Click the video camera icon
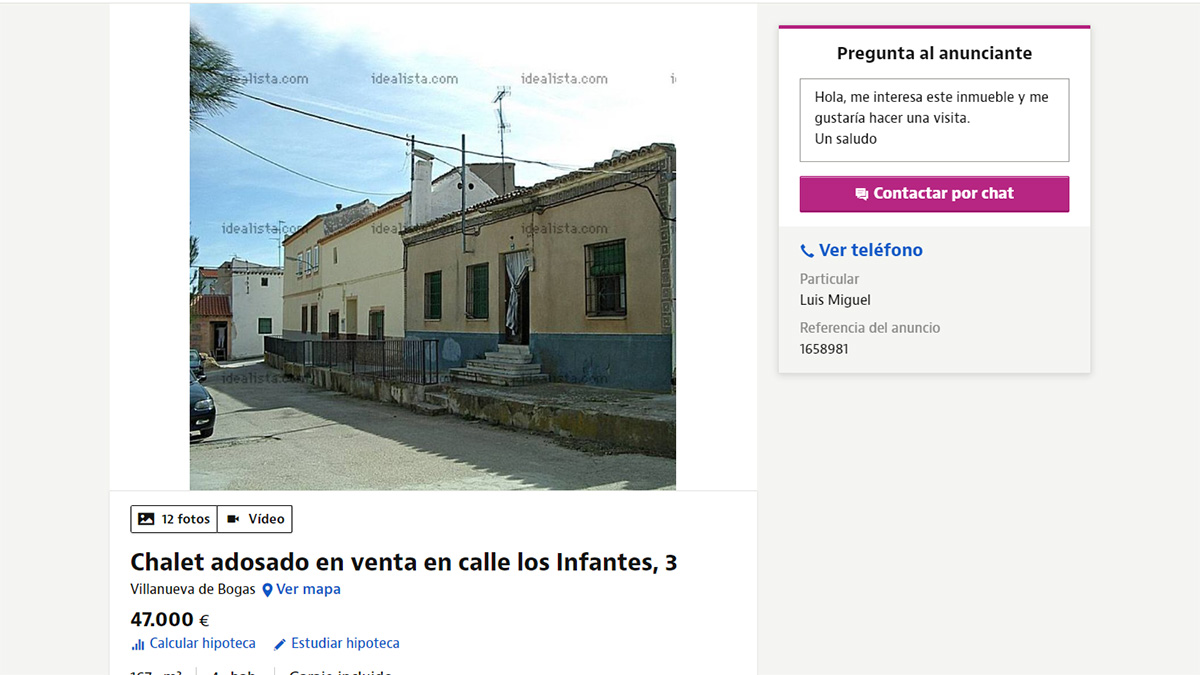 234,519
